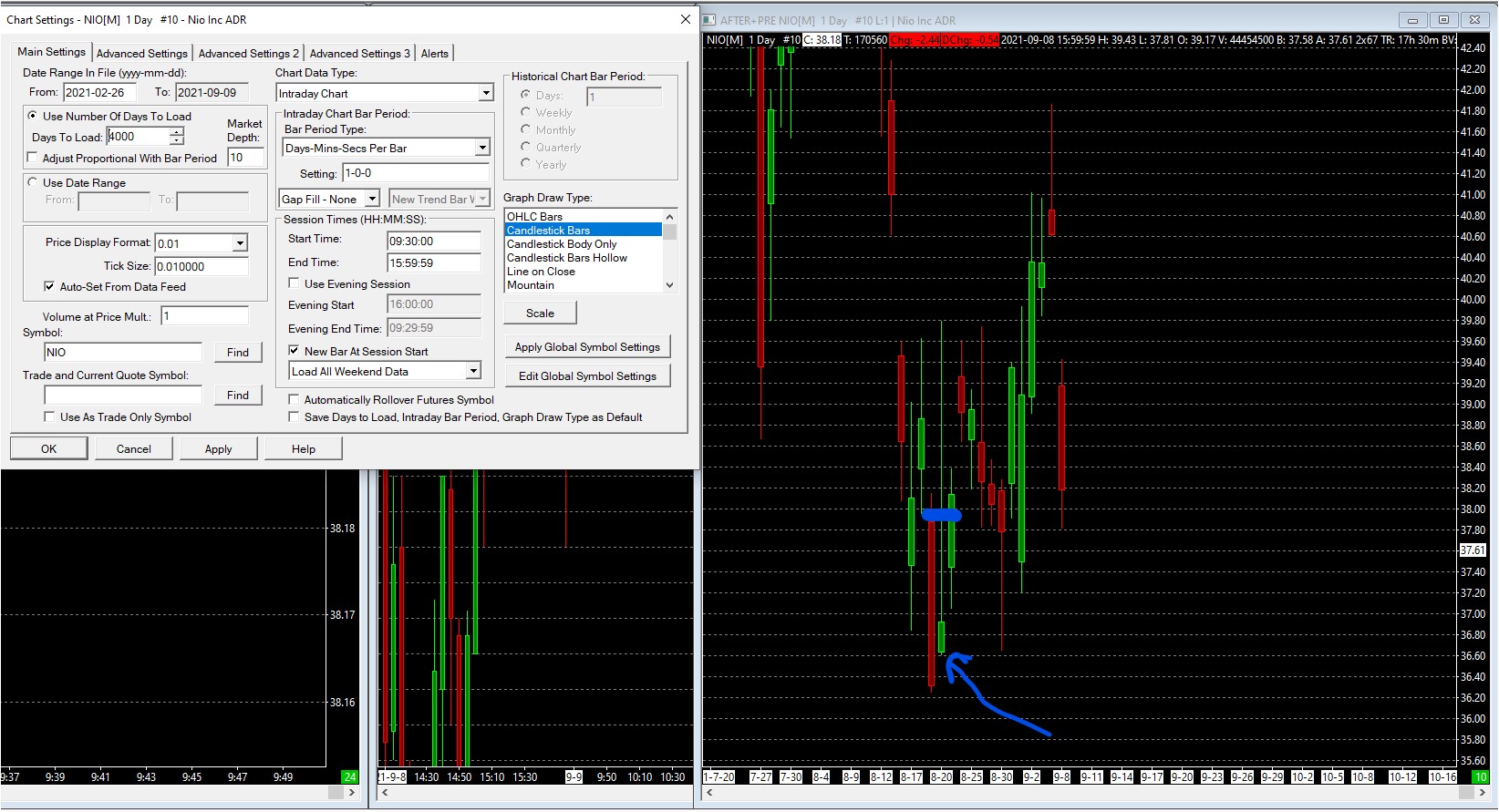Click the Symbol field containing NIO
Screen dimensions: 1499x812
tap(123, 352)
